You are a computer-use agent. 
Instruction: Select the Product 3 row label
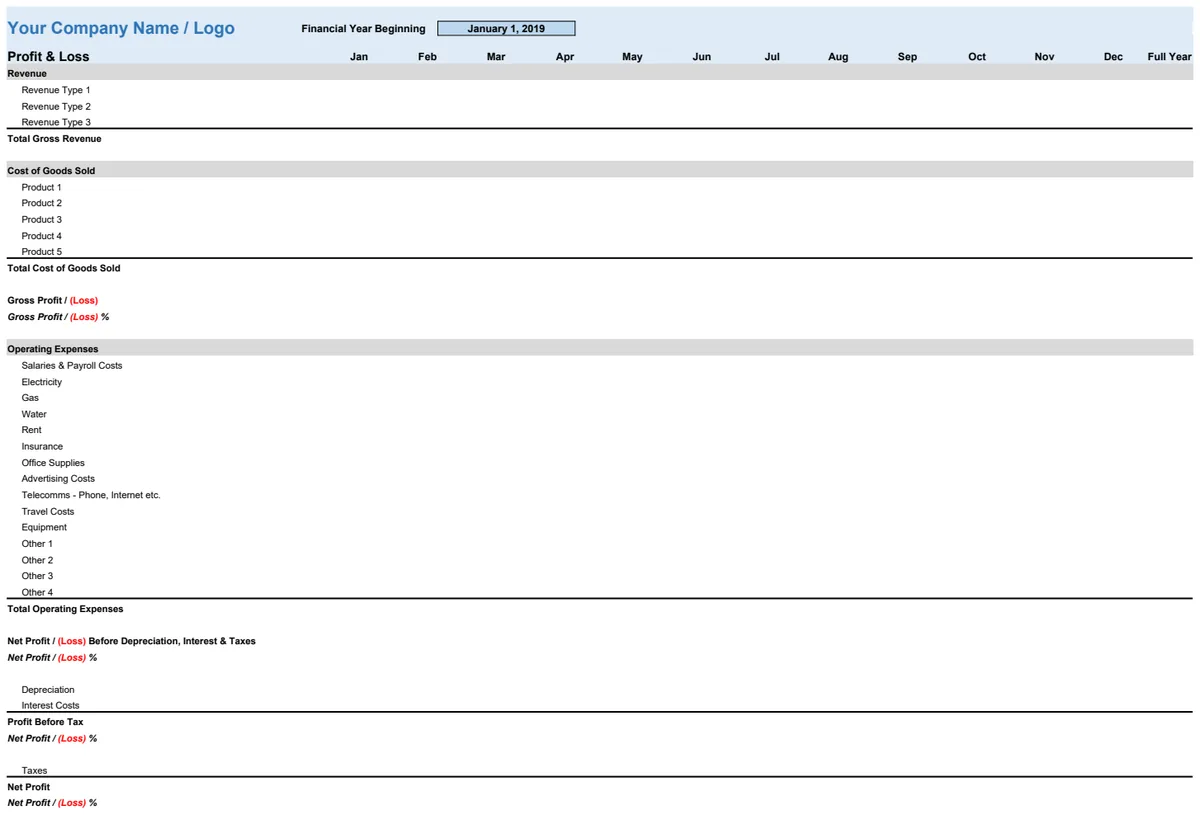click(41, 219)
